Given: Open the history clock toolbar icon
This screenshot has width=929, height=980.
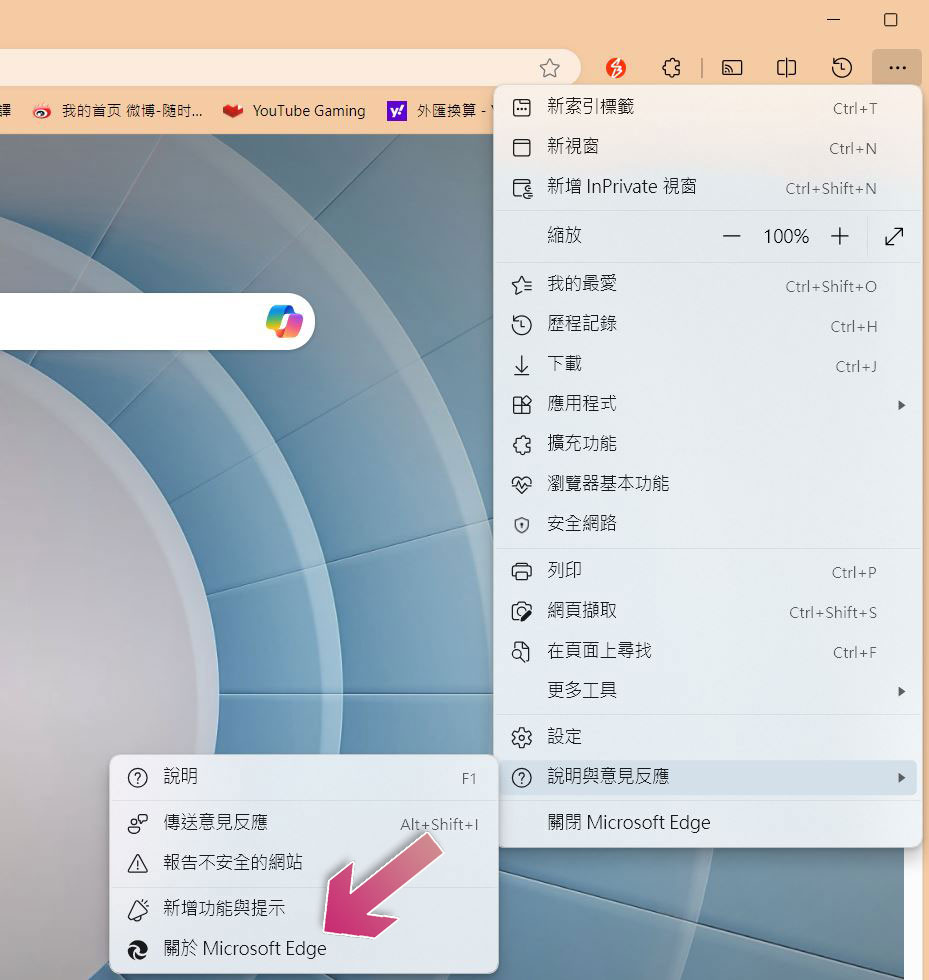Looking at the screenshot, I should click(842, 68).
